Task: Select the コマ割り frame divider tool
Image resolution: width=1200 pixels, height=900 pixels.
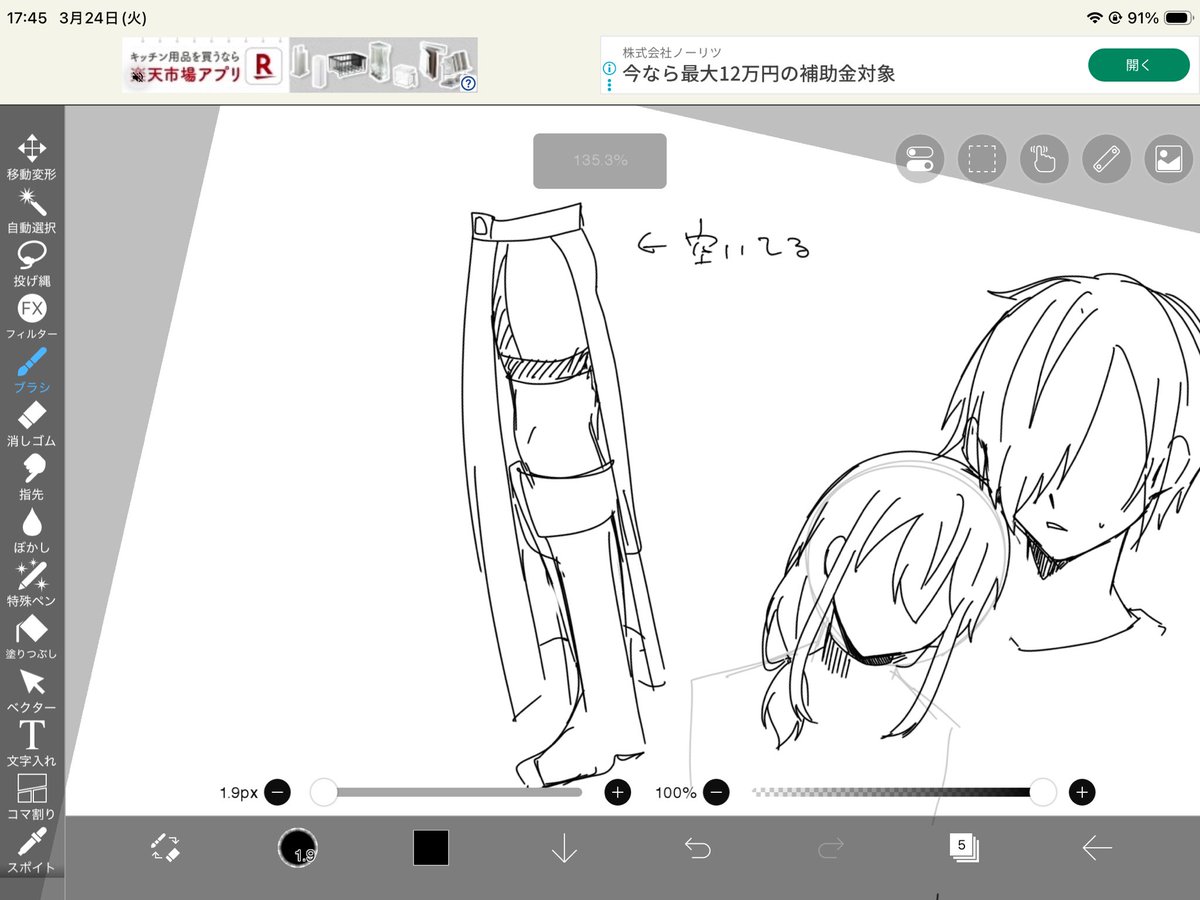Action: click(x=32, y=797)
